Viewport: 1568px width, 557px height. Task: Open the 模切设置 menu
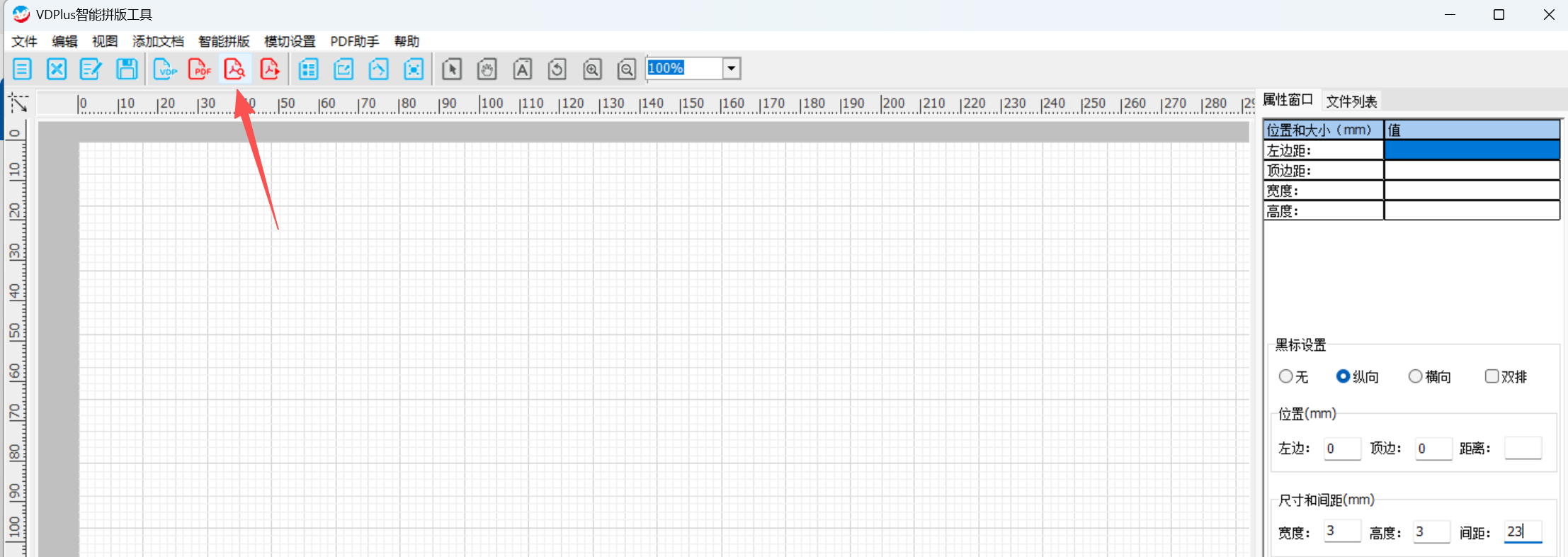290,41
